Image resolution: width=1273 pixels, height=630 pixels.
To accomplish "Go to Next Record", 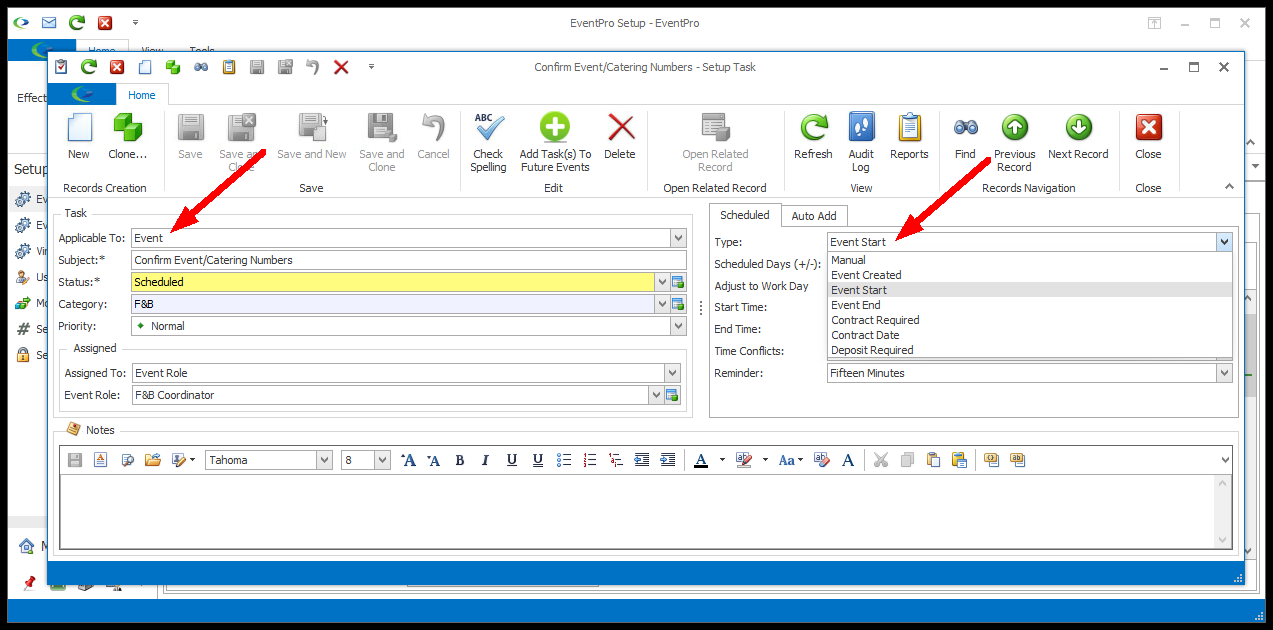I will [1078, 136].
